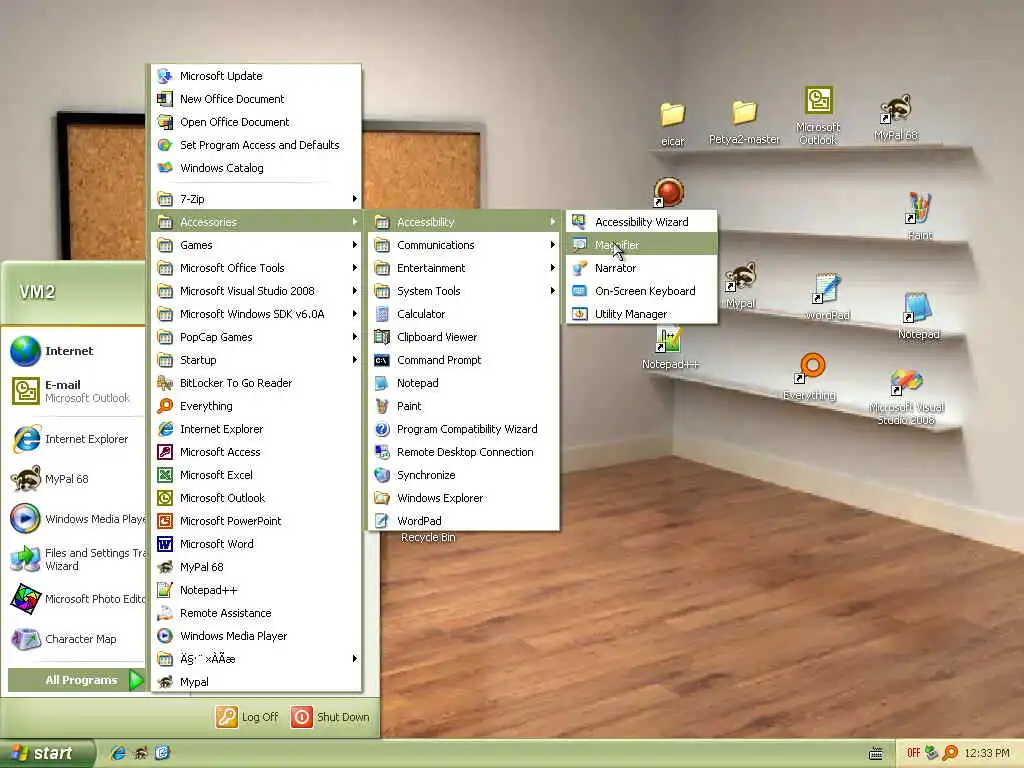Click the Notepad++ icon in All Programs
1024x768 pixels.
165,590
